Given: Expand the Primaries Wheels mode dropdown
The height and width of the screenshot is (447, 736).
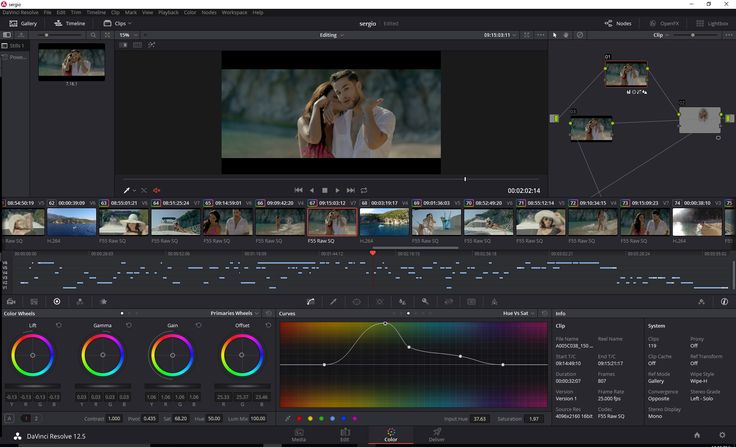Looking at the screenshot, I should pyautogui.click(x=234, y=313).
